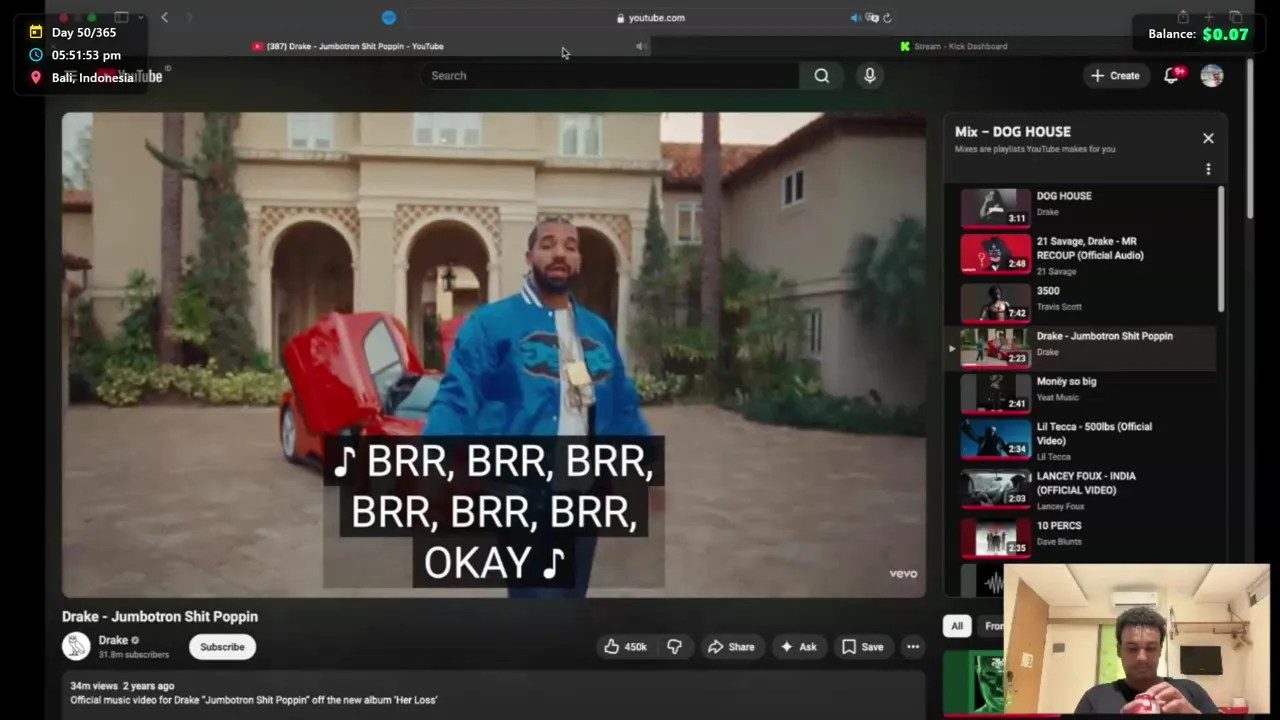Play LANCEY FOUX - INDIA official video
The width and height of the screenshot is (1280, 720).
1080,489
